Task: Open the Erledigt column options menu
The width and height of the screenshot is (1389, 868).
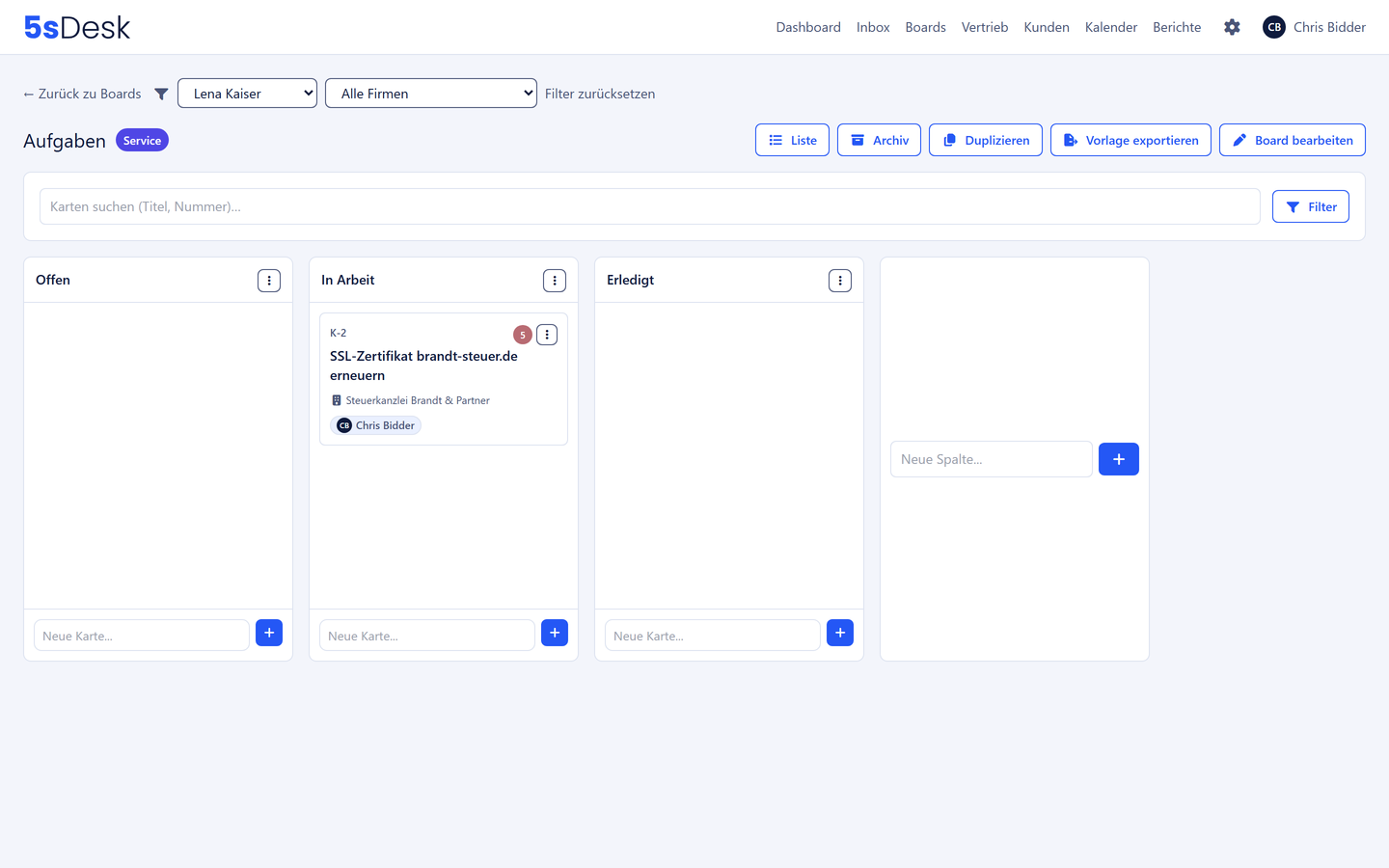Action: (x=840, y=281)
